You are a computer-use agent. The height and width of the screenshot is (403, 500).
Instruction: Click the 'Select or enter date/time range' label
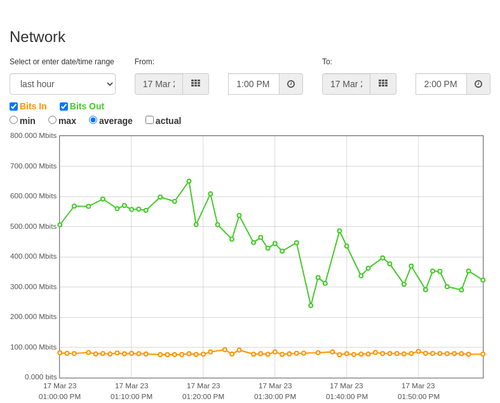pyautogui.click(x=62, y=62)
